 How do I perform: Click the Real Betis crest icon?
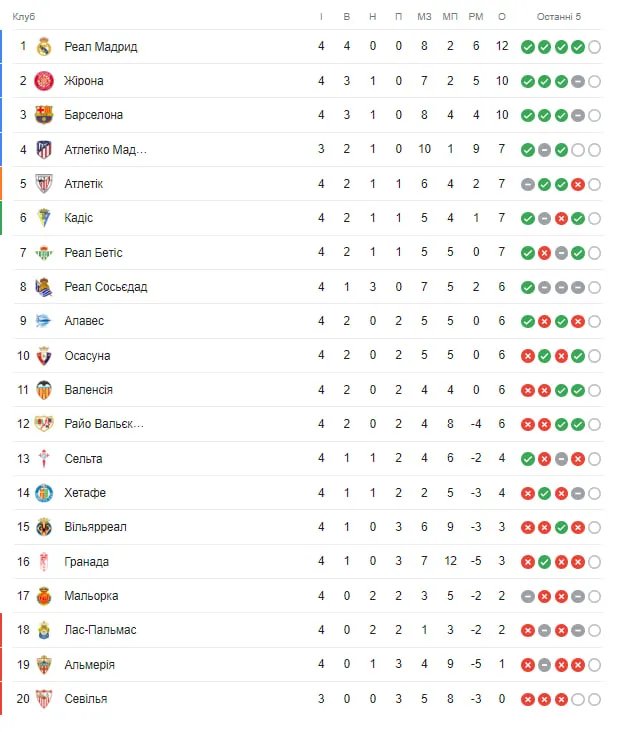43,253
